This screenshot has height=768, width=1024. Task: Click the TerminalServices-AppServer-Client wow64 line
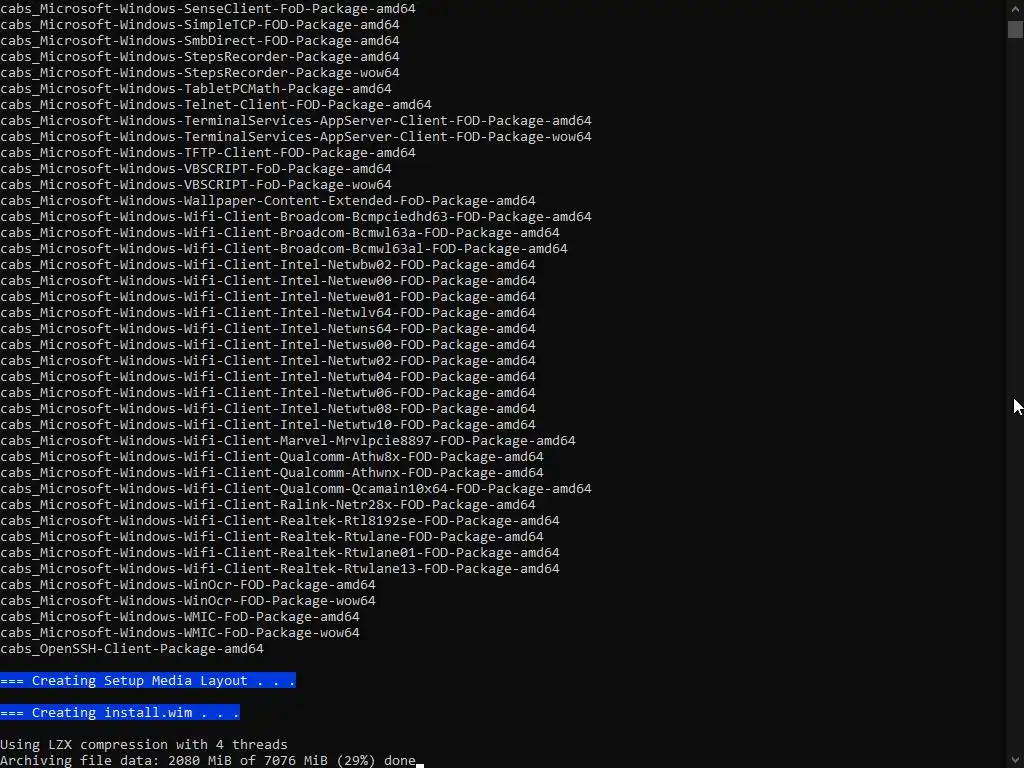tap(296, 136)
